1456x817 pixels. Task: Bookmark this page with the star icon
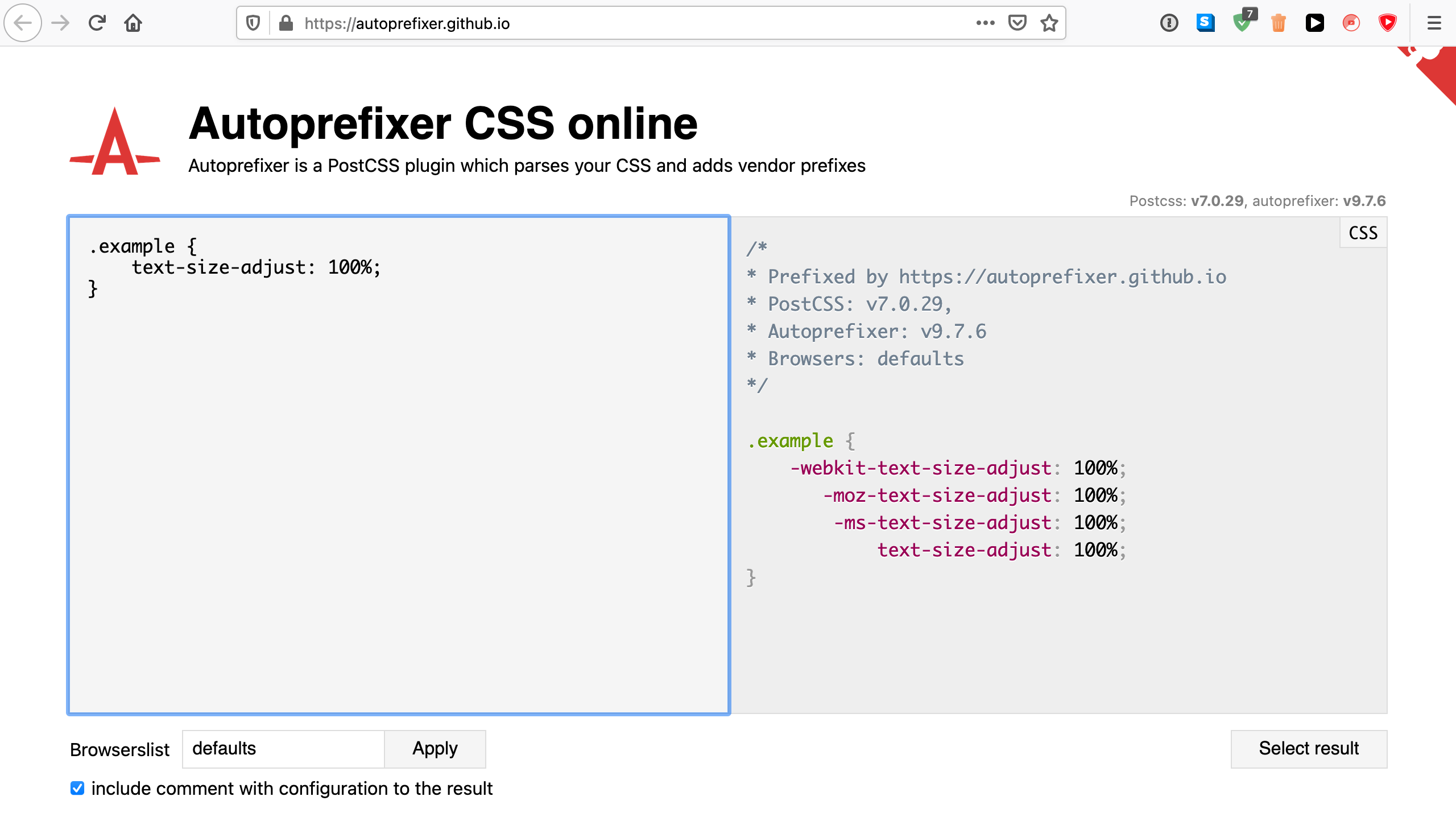[x=1048, y=23]
